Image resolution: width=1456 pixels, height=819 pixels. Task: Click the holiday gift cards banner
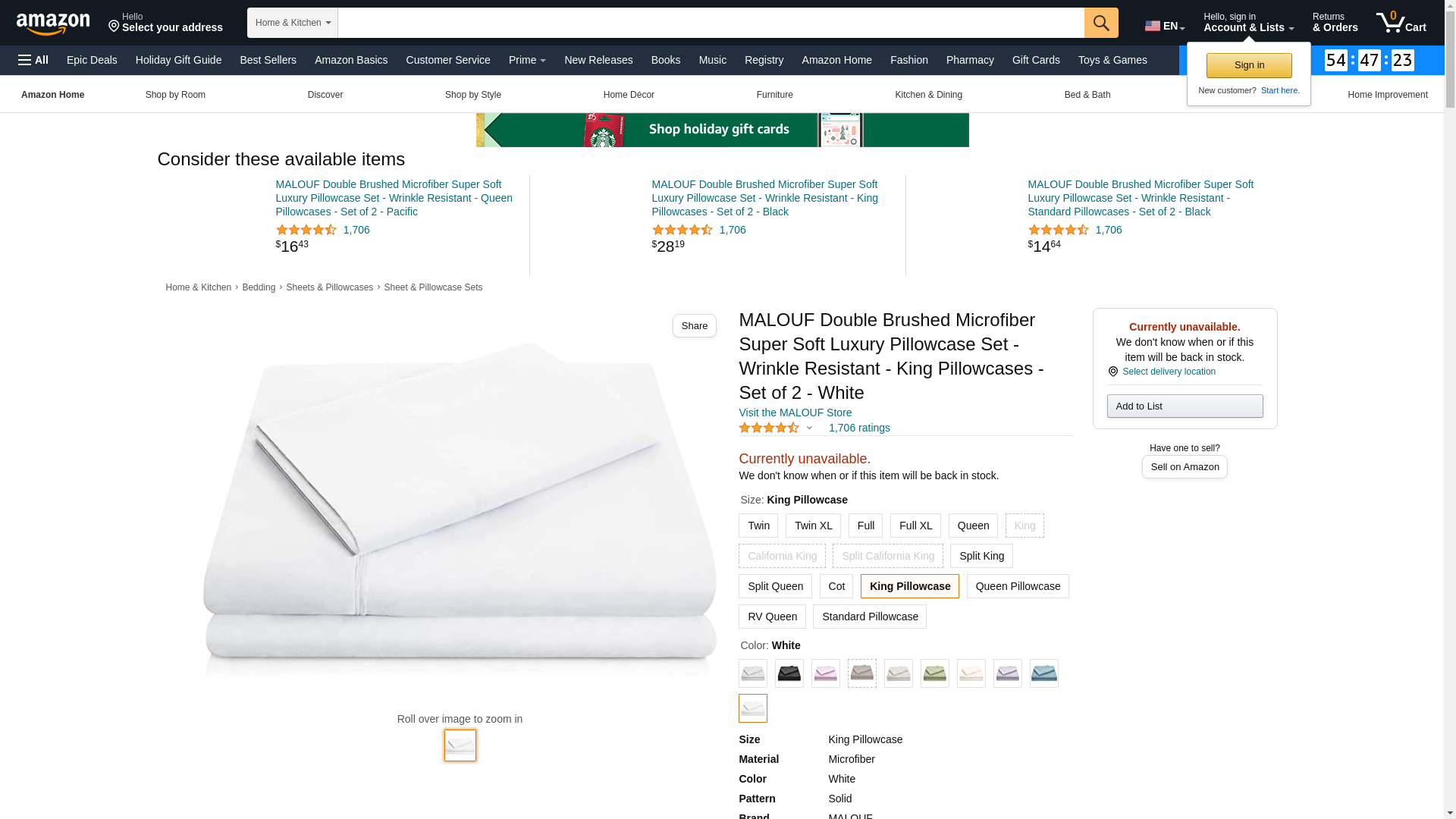[722, 130]
